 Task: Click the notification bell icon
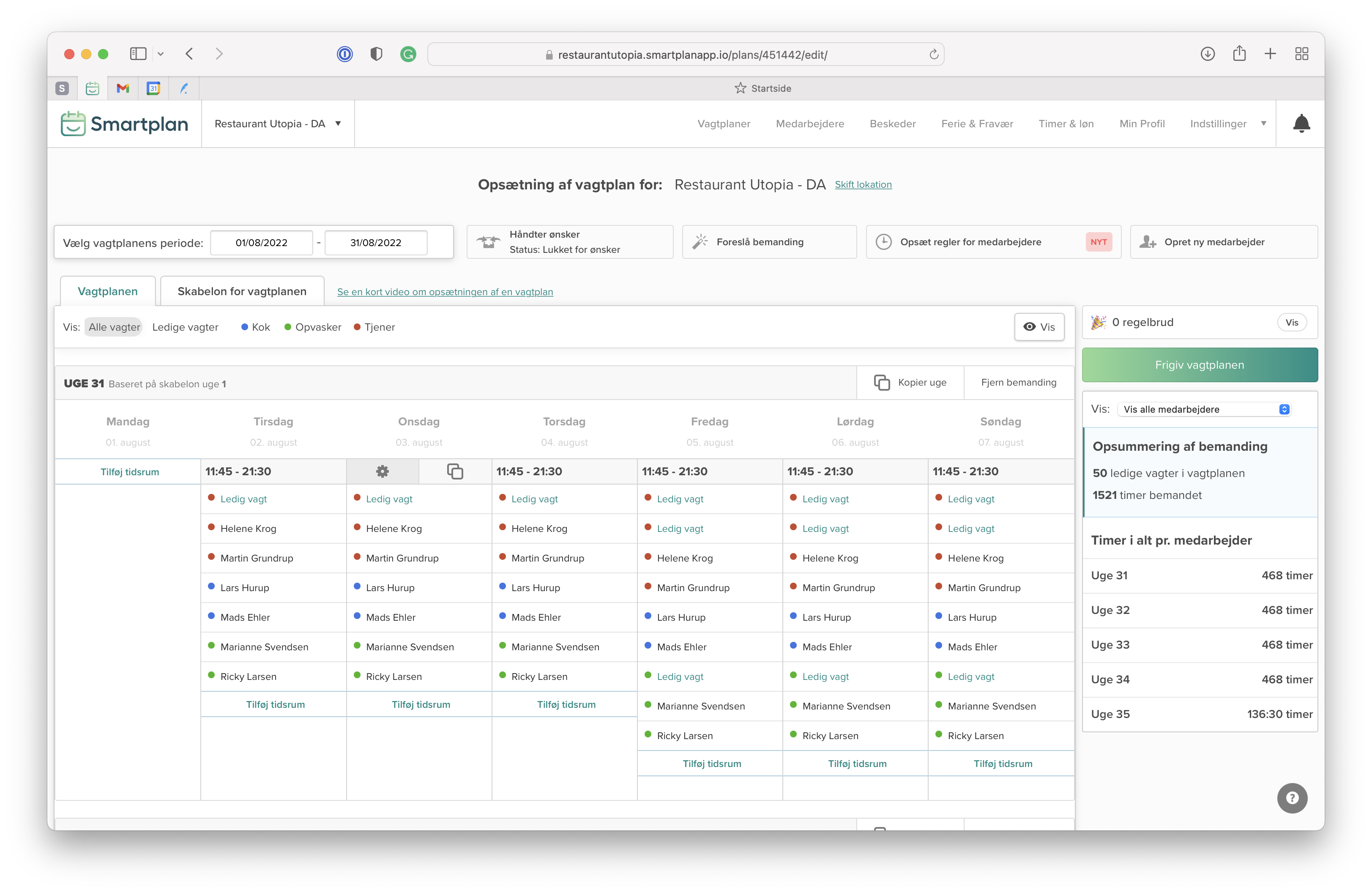[1301, 123]
